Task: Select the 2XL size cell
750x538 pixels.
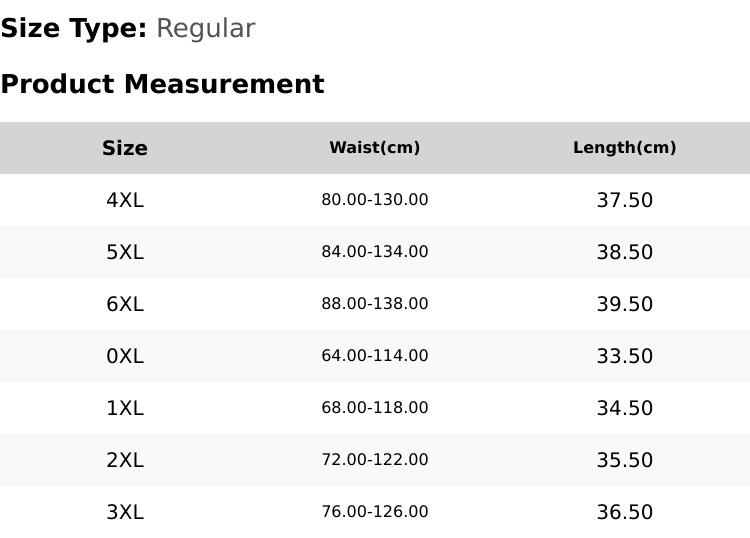Action: click(125, 461)
